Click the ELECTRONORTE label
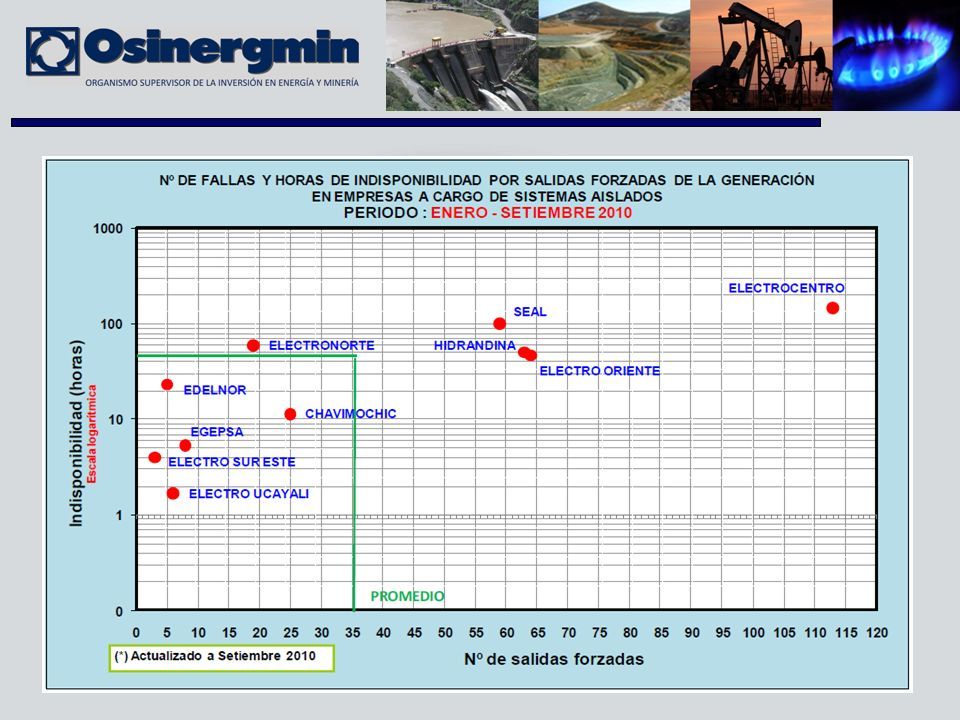960x720 pixels. [321, 345]
